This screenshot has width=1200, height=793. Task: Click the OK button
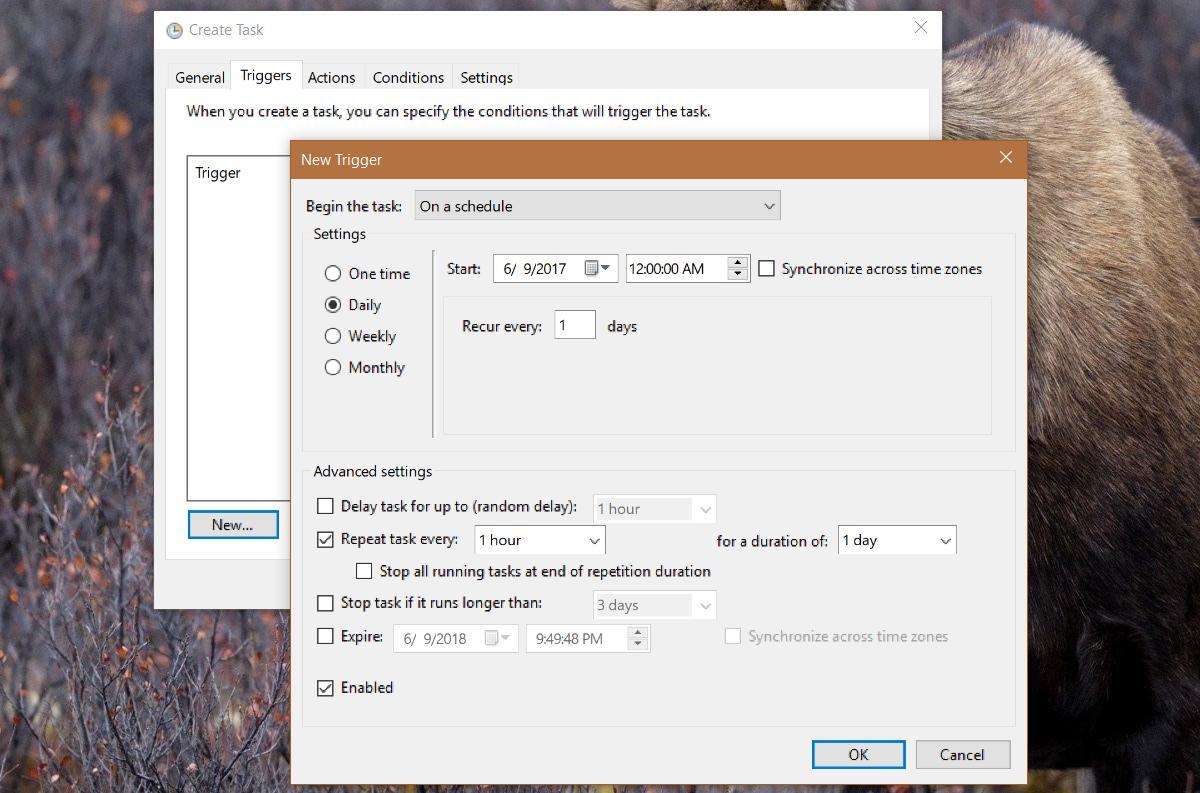(857, 754)
